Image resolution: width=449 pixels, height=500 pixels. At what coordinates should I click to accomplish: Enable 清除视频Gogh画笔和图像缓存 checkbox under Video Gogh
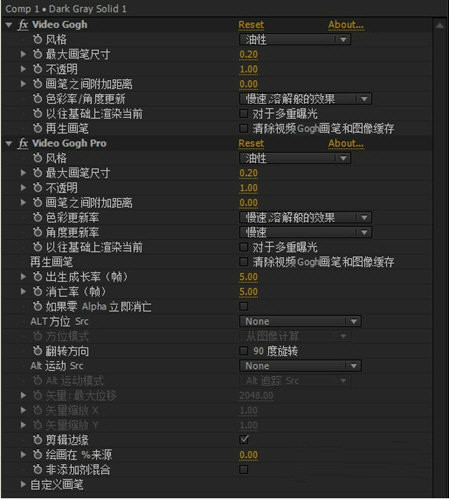coord(244,128)
